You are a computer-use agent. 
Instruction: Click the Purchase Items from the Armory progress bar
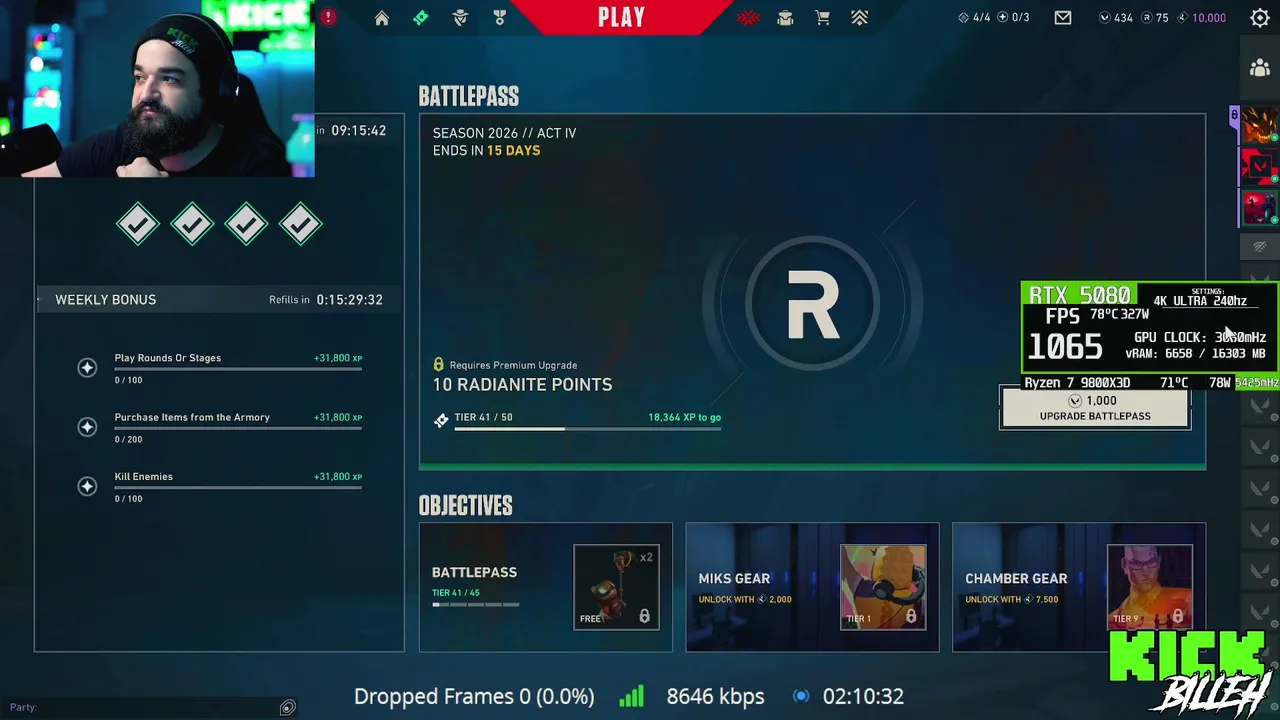click(x=238, y=429)
